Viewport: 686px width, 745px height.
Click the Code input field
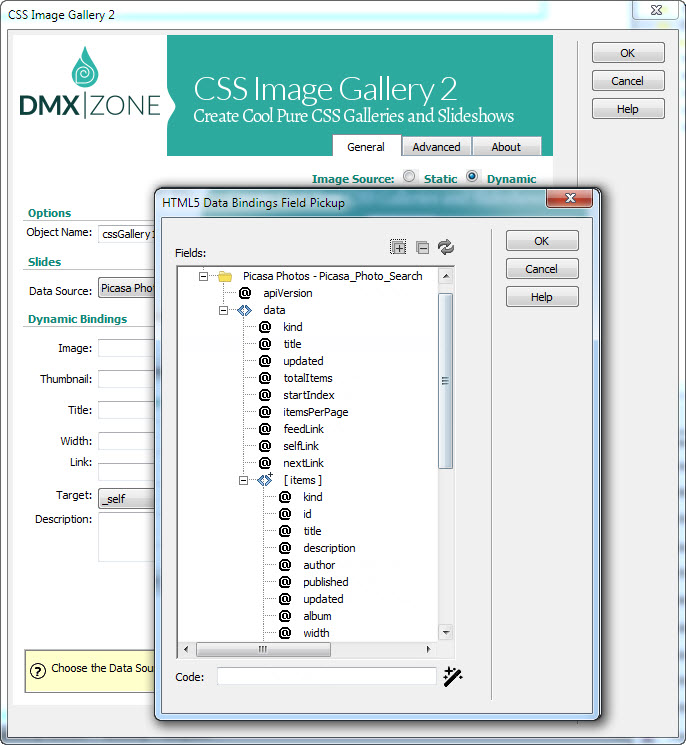point(327,676)
